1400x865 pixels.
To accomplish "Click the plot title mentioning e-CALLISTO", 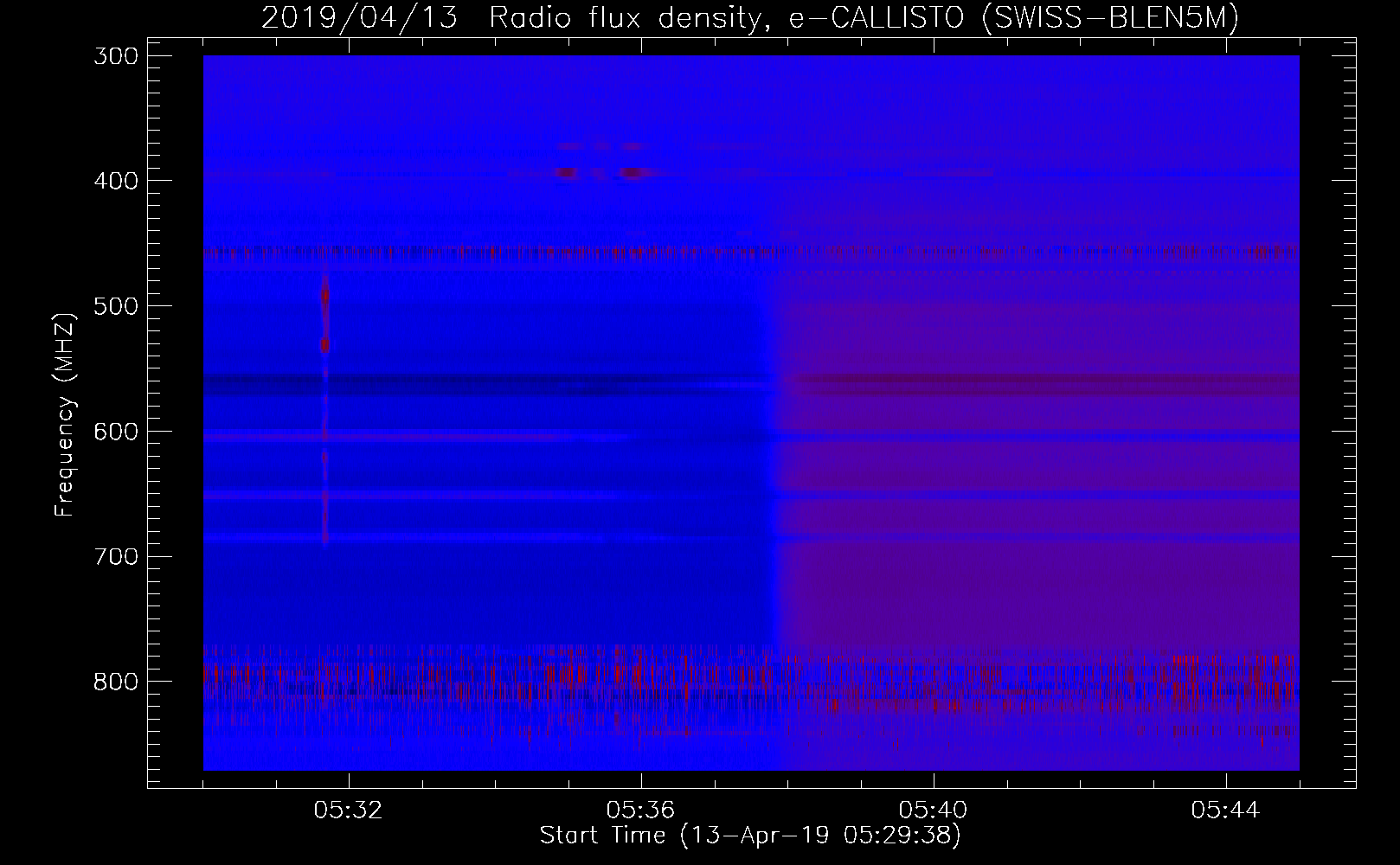I will pyautogui.click(x=749, y=17).
